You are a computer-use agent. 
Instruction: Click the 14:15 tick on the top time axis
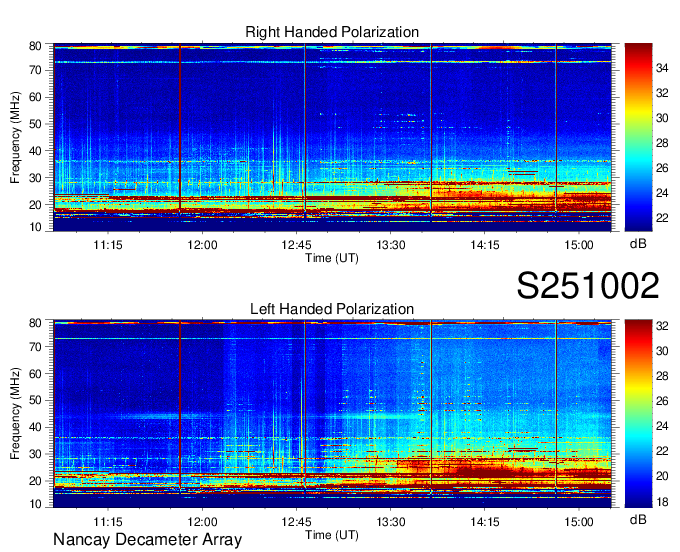pyautogui.click(x=484, y=244)
